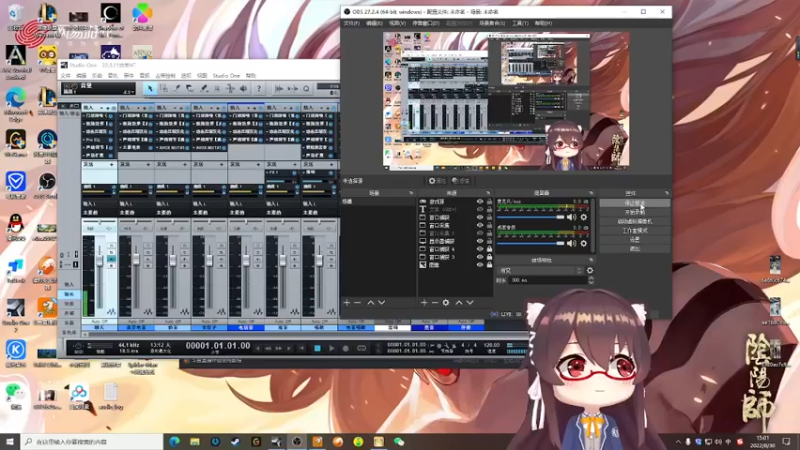The image size is (800, 450).
Task: Open the second menu in OBS menu bar
Action: click(x=374, y=23)
